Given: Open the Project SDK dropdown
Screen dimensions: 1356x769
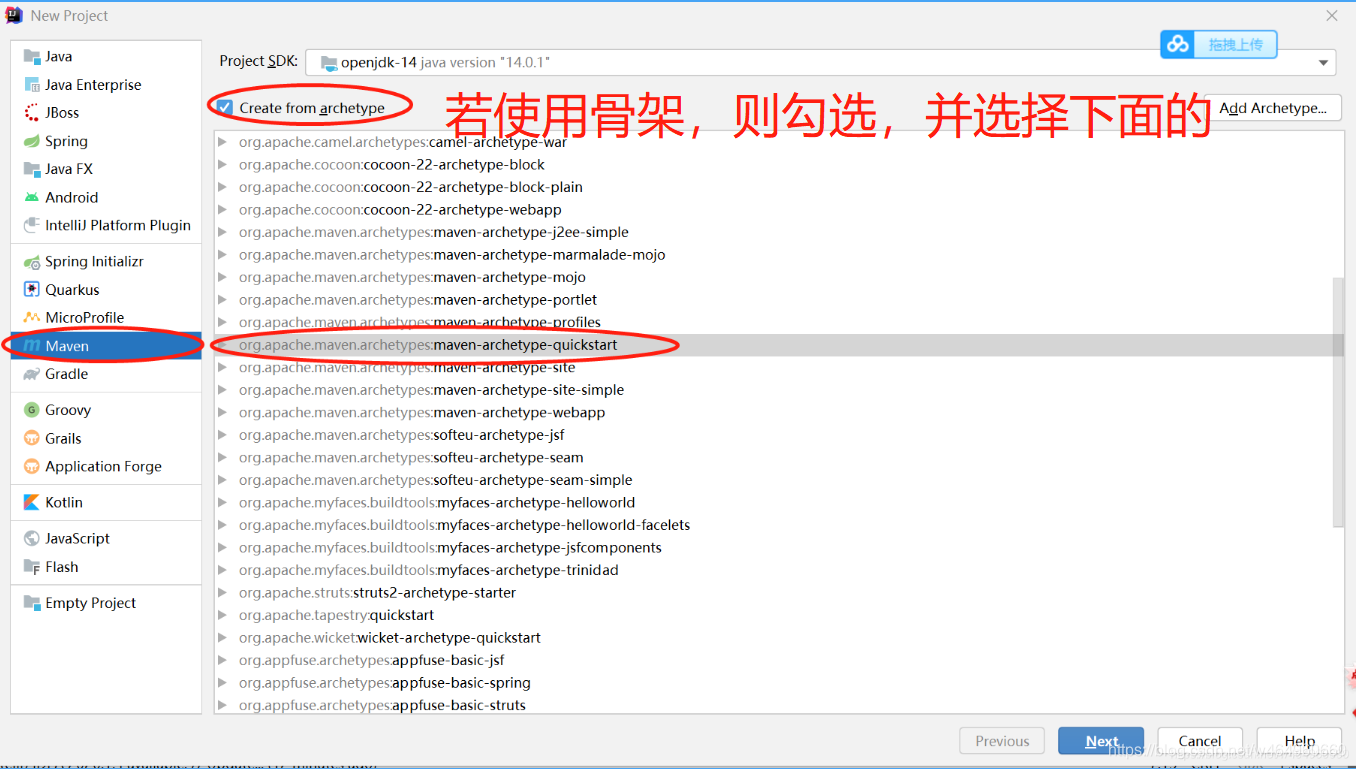Looking at the screenshot, I should [820, 62].
